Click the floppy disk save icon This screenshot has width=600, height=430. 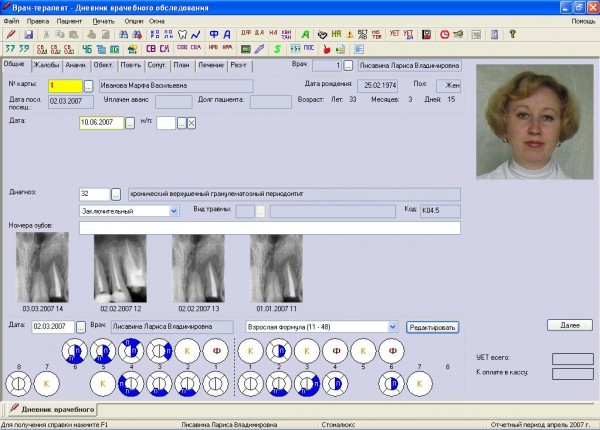pyautogui.click(x=28, y=34)
